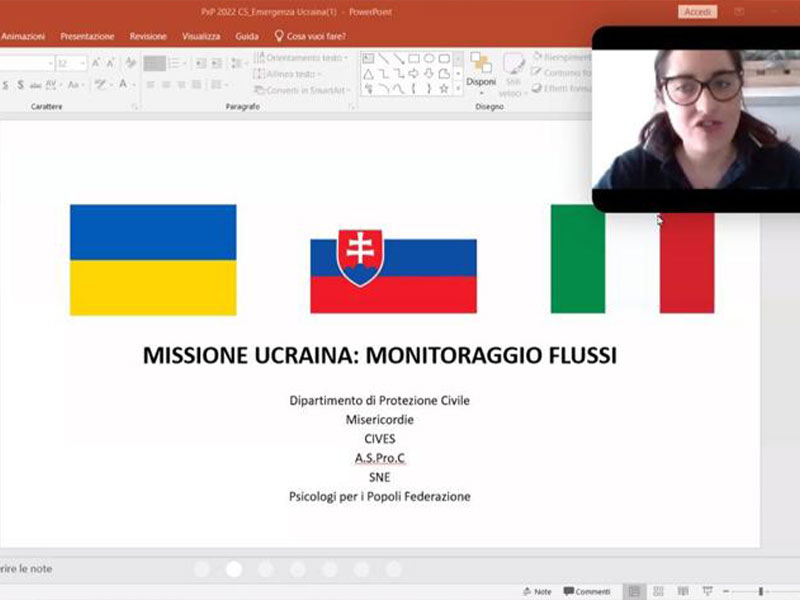This screenshot has width=800, height=600.
Task: Select the curve shape in gallery
Action: click(398, 89)
